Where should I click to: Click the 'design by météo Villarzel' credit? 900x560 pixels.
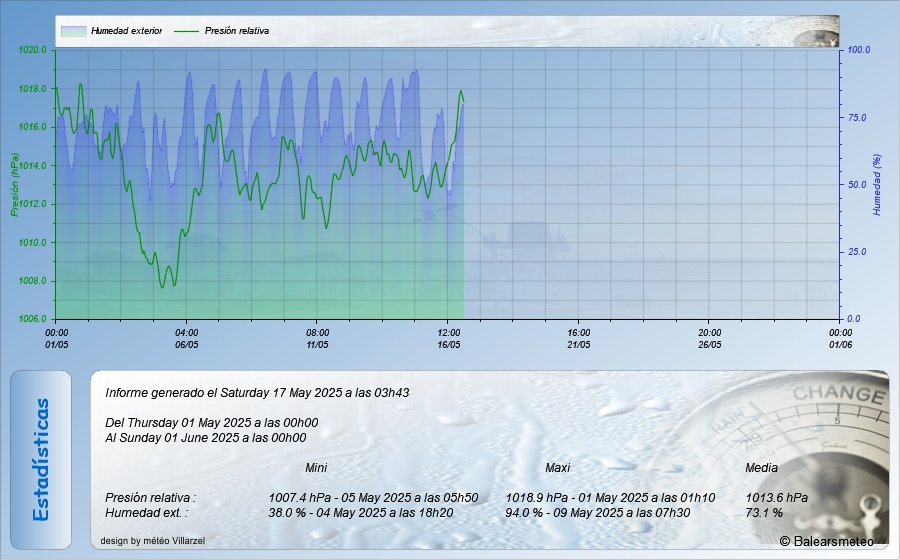pyautogui.click(x=153, y=540)
